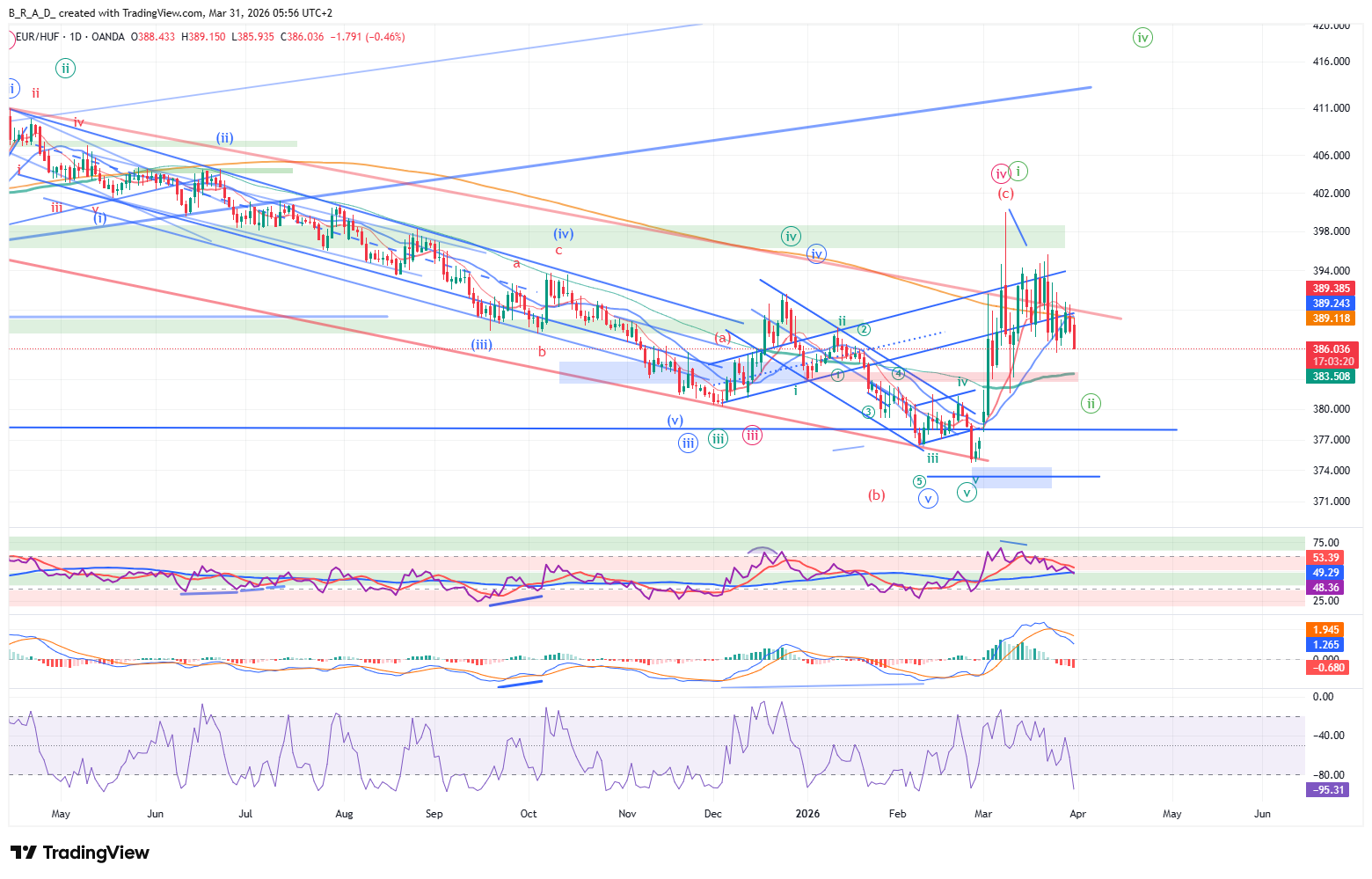Select the red 53.39 RSI value label
Screen dimensions: 1372x879
point(1325,558)
